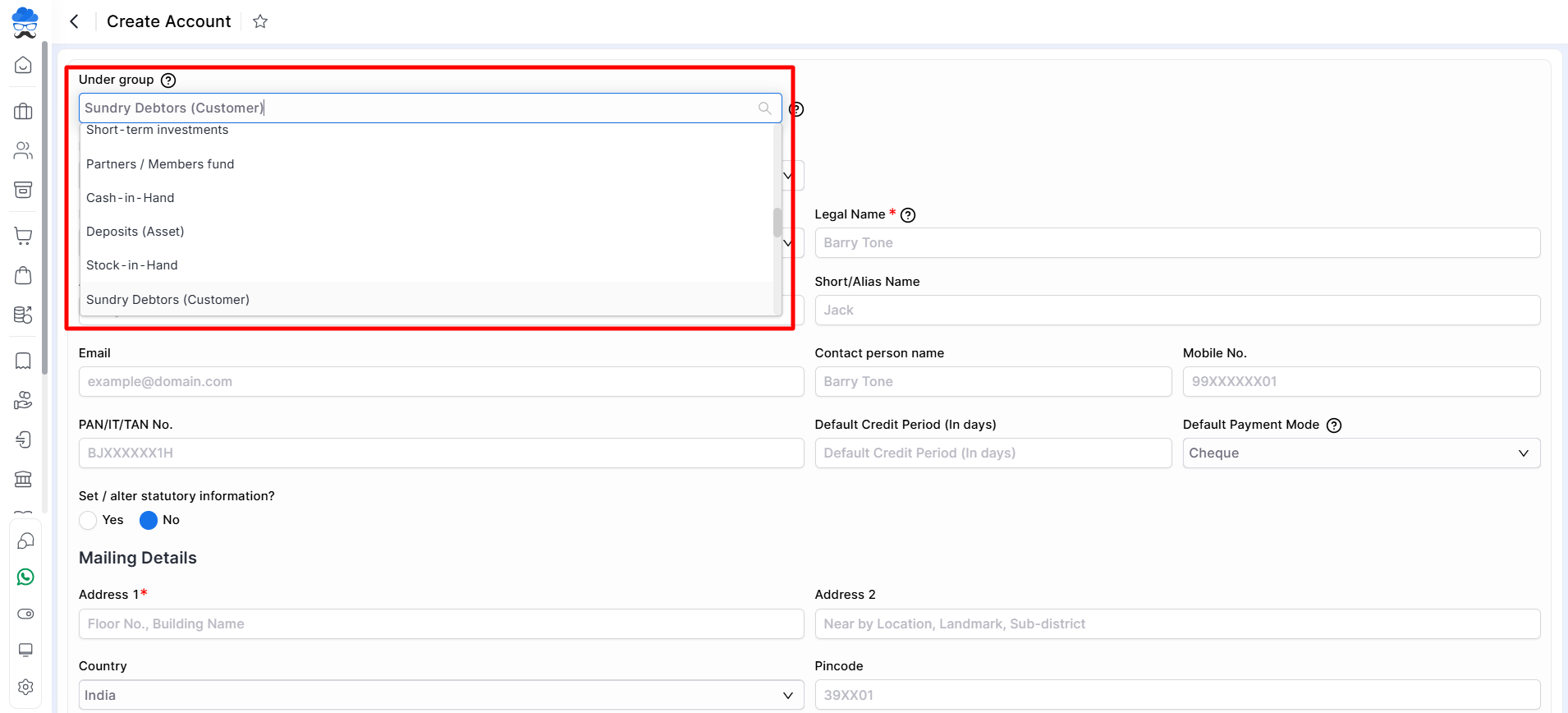The image size is (1568, 713).
Task: Expand the Country dropdown showing India
Action: point(441,696)
